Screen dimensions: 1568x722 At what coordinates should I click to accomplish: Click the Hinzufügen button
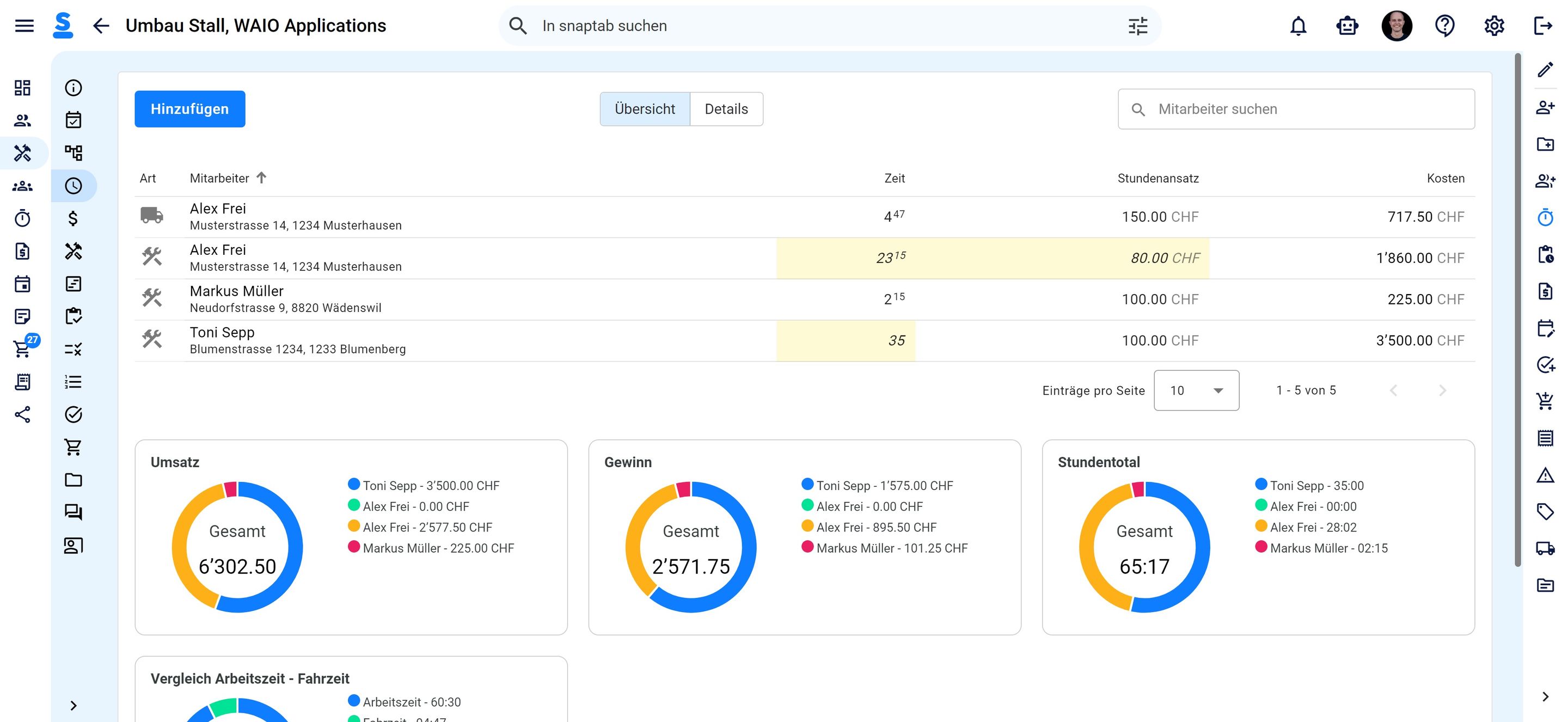coord(189,109)
